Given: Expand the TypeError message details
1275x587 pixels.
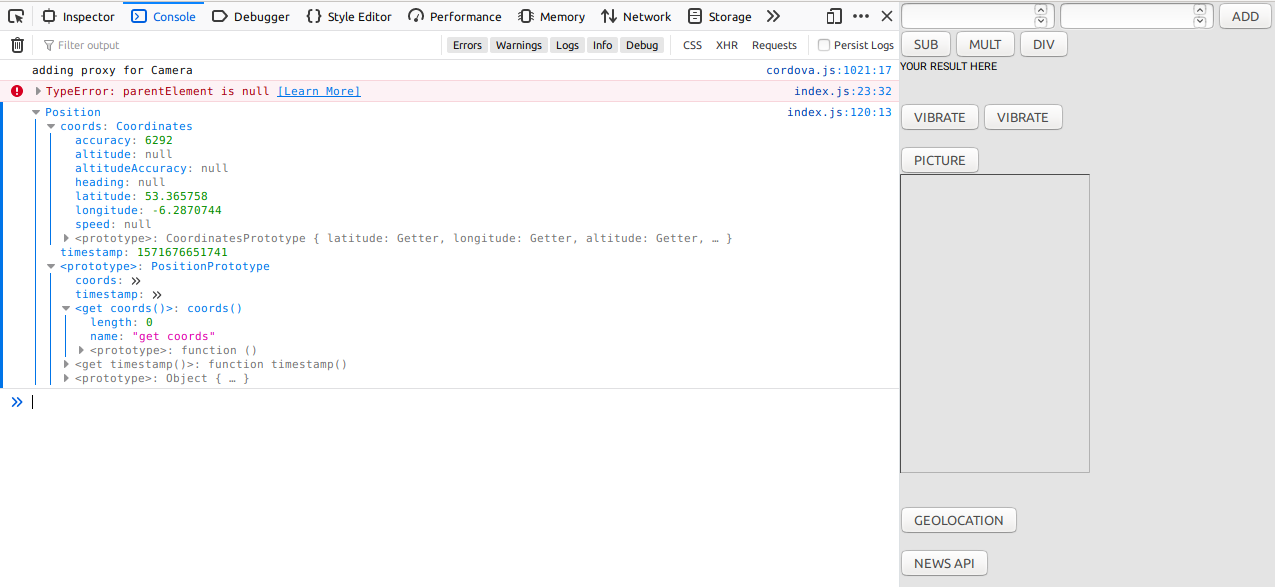Looking at the screenshot, I should pyautogui.click(x=38, y=91).
